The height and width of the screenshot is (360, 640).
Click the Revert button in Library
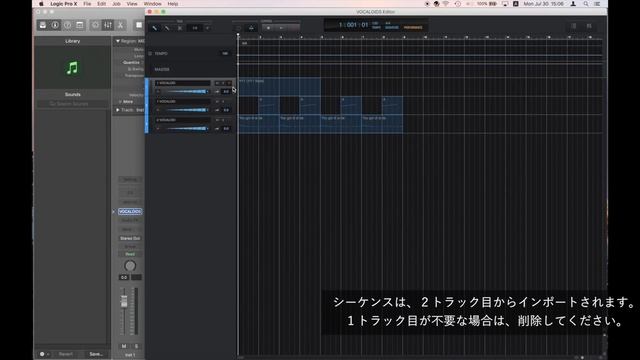[x=66, y=354]
